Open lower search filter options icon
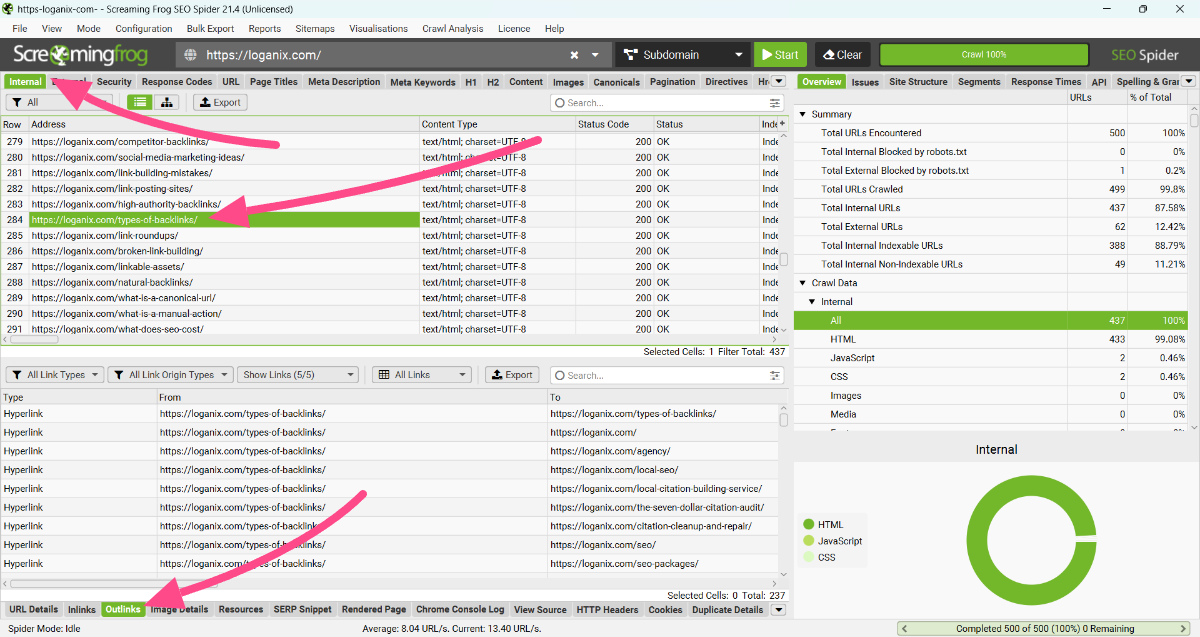This screenshot has width=1200, height=637. coord(775,375)
